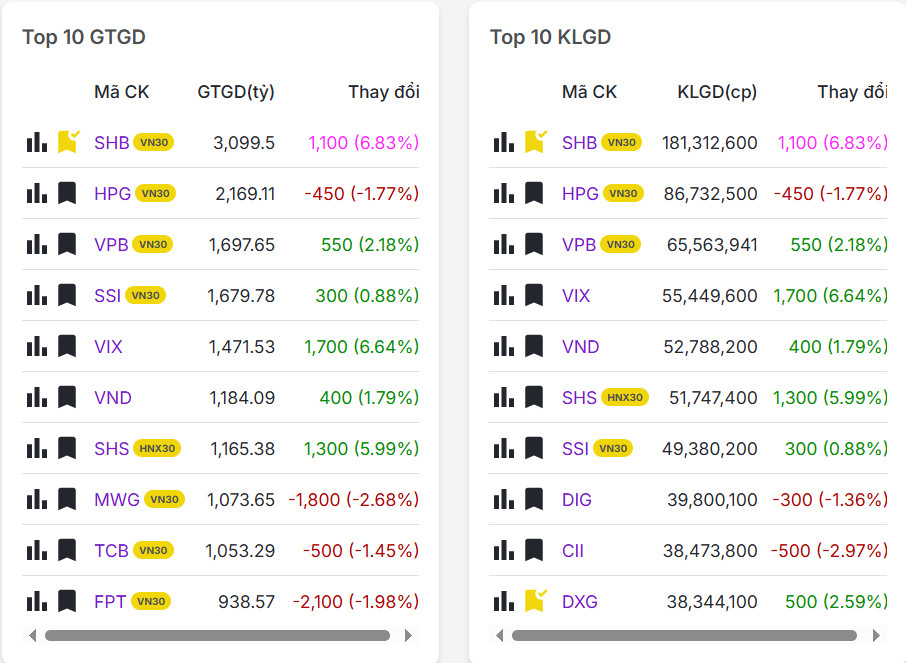
Task: Toggle the bookmark for CII
Action: pos(534,550)
